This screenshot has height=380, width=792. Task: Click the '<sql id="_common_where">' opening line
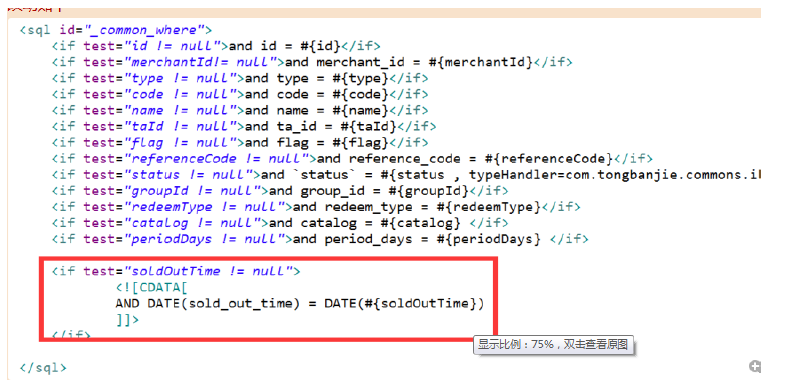pyautogui.click(x=116, y=30)
